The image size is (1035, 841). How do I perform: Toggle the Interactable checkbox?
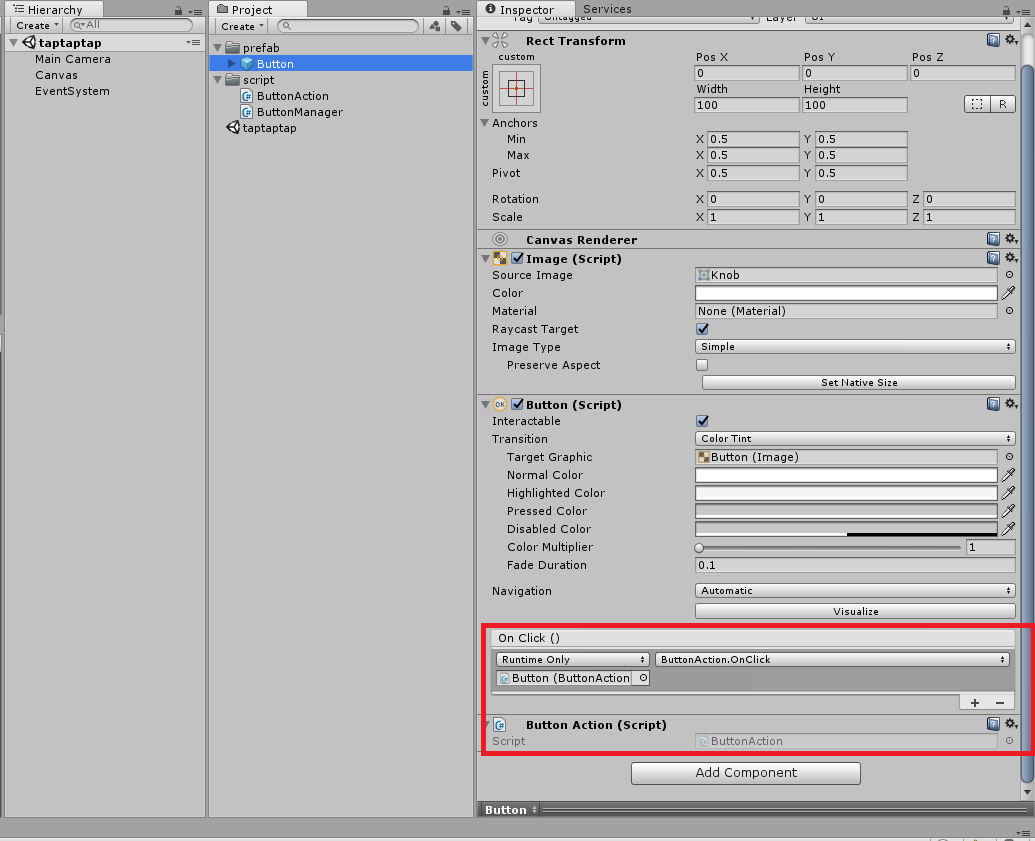click(x=702, y=421)
